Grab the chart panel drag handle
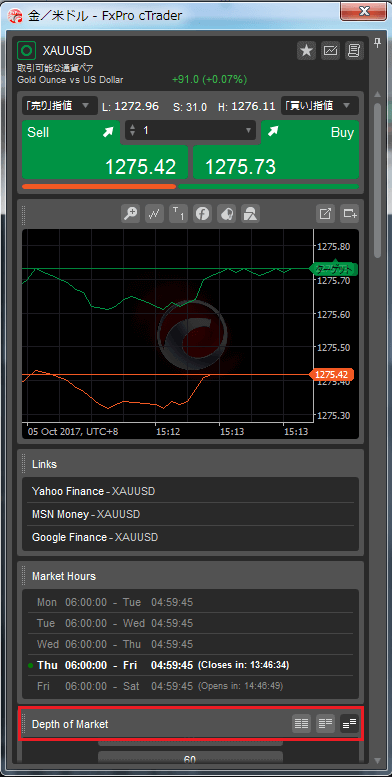Screen dimensions: 392x777 point(23,214)
